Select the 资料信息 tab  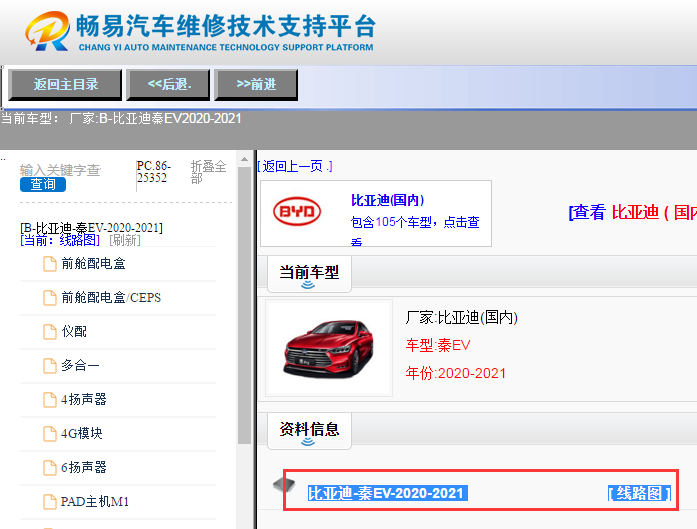309,431
